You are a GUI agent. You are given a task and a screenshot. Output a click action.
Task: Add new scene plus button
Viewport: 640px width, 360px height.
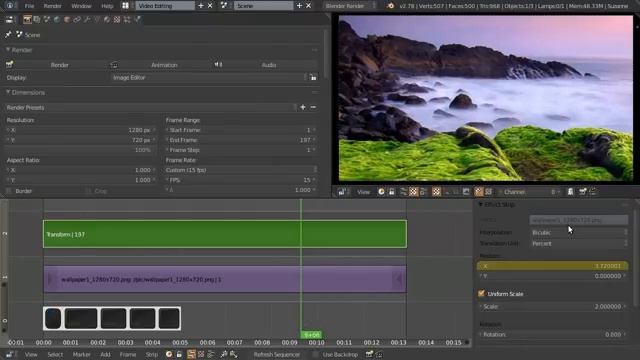tap(299, 6)
